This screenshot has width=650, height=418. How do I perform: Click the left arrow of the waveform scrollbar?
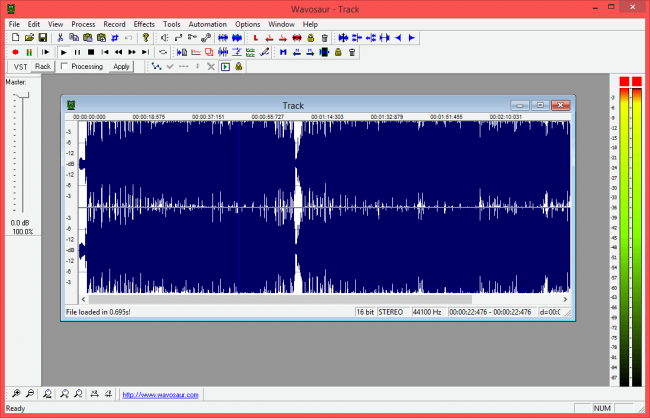[x=83, y=299]
